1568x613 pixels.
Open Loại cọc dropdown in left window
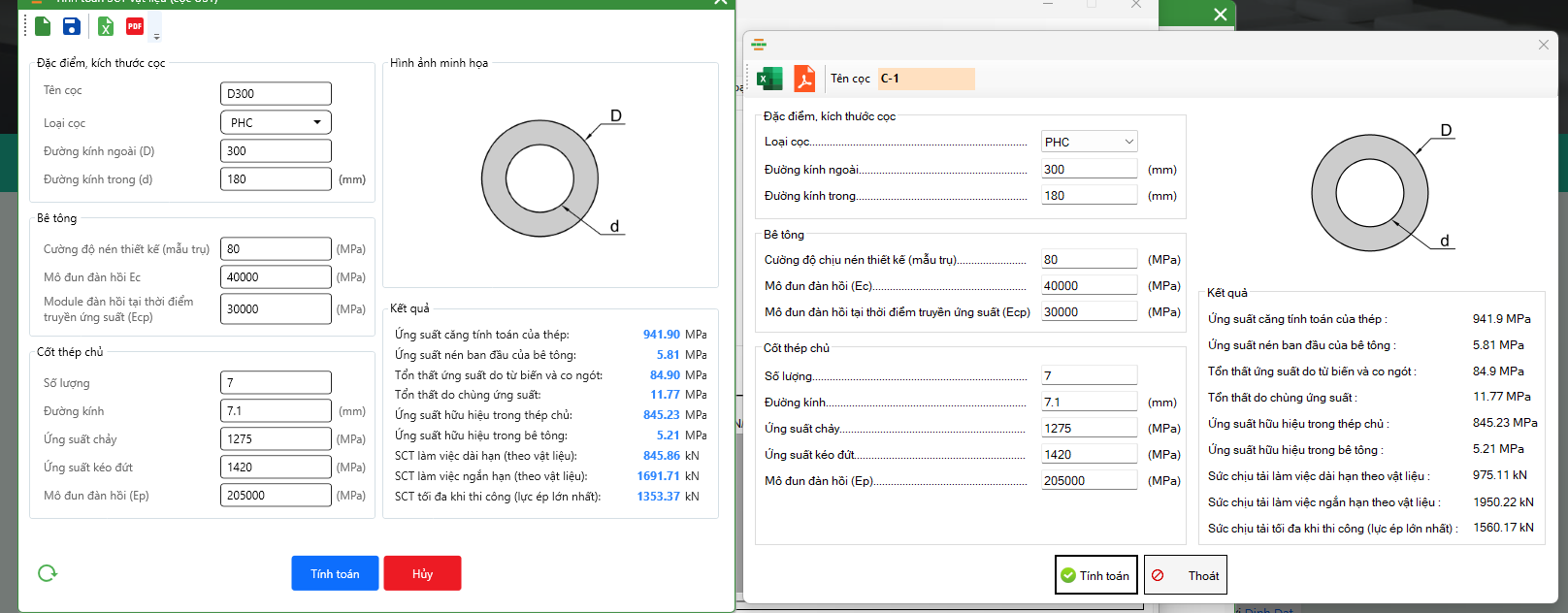coord(276,122)
